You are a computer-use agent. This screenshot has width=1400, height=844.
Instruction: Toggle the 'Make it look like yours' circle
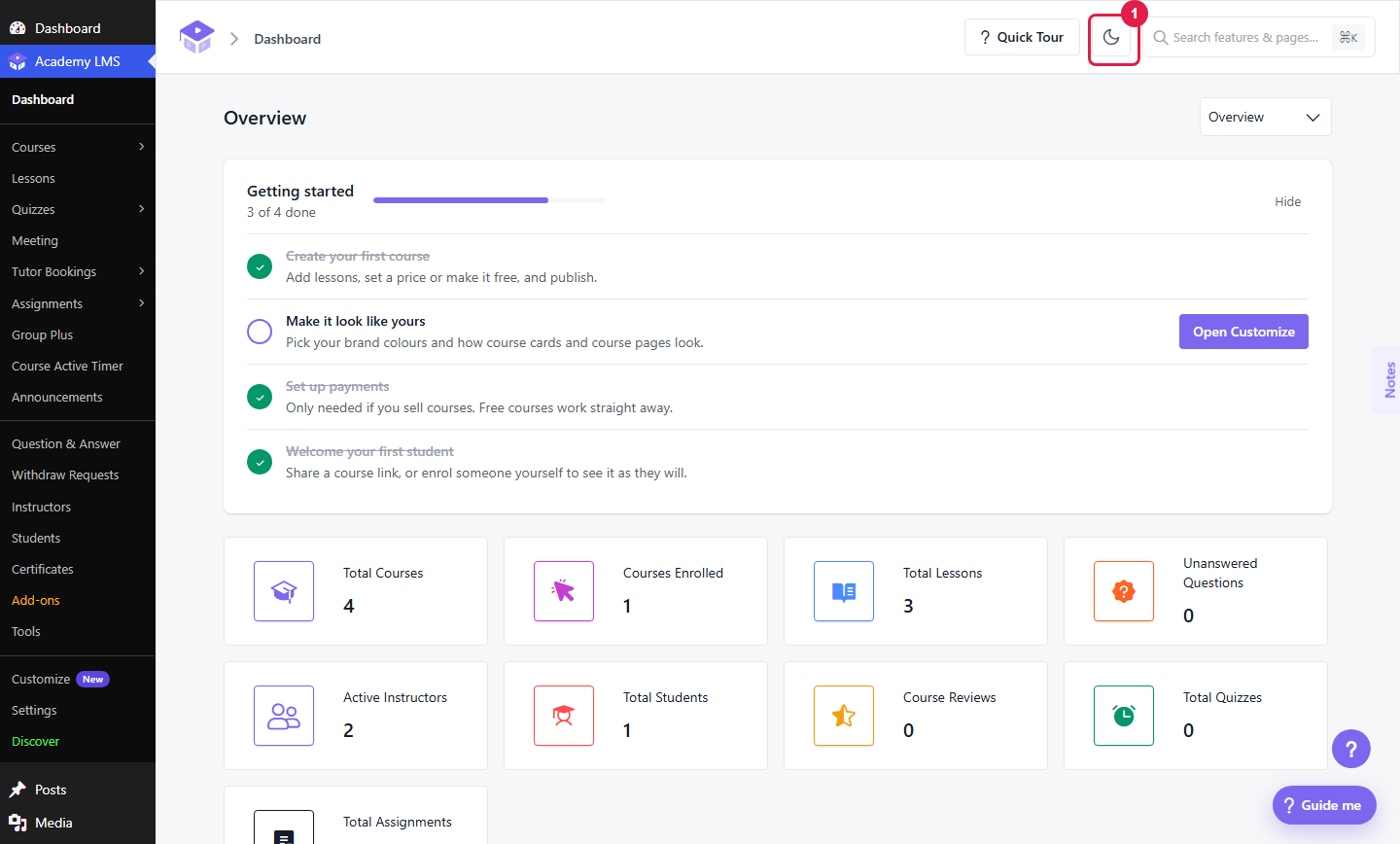point(260,332)
